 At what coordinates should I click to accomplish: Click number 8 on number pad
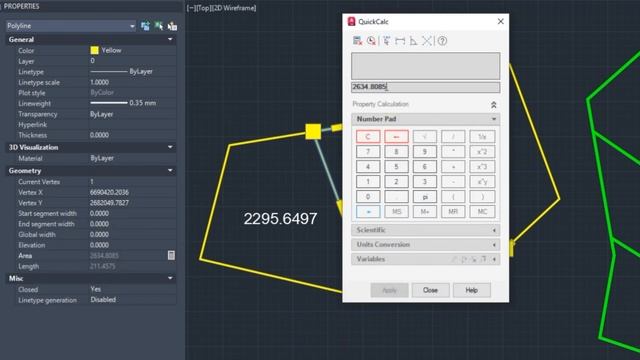(396, 152)
